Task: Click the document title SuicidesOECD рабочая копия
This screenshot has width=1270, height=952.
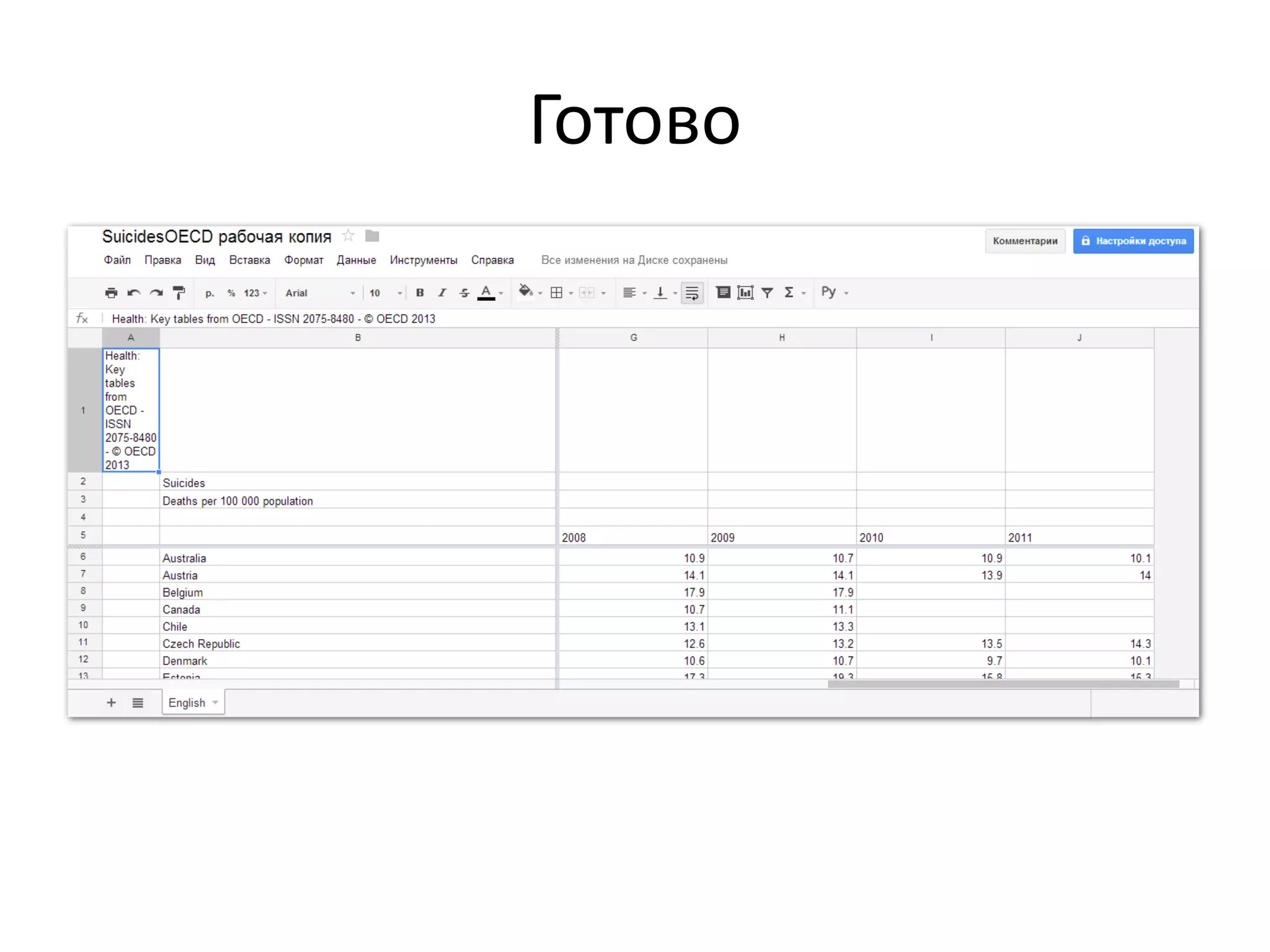Action: coord(216,237)
